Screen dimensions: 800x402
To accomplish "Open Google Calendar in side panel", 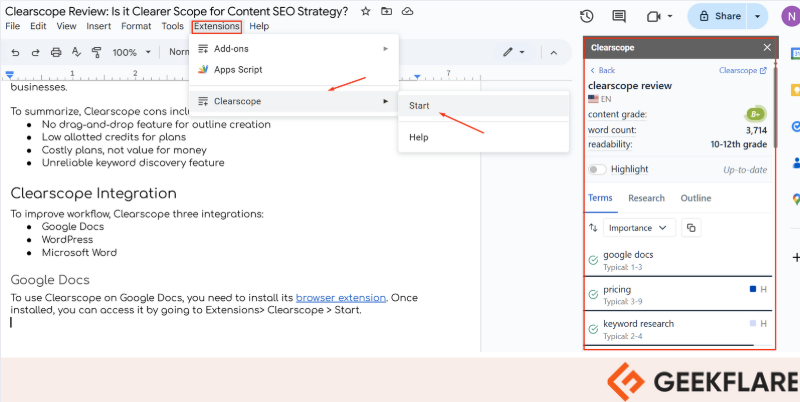I will (795, 54).
